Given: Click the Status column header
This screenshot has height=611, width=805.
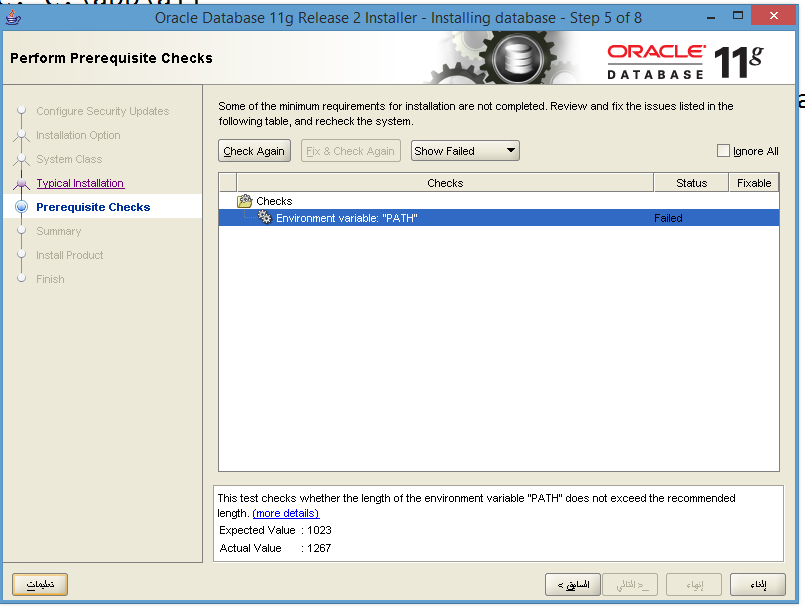Looking at the screenshot, I should (691, 183).
